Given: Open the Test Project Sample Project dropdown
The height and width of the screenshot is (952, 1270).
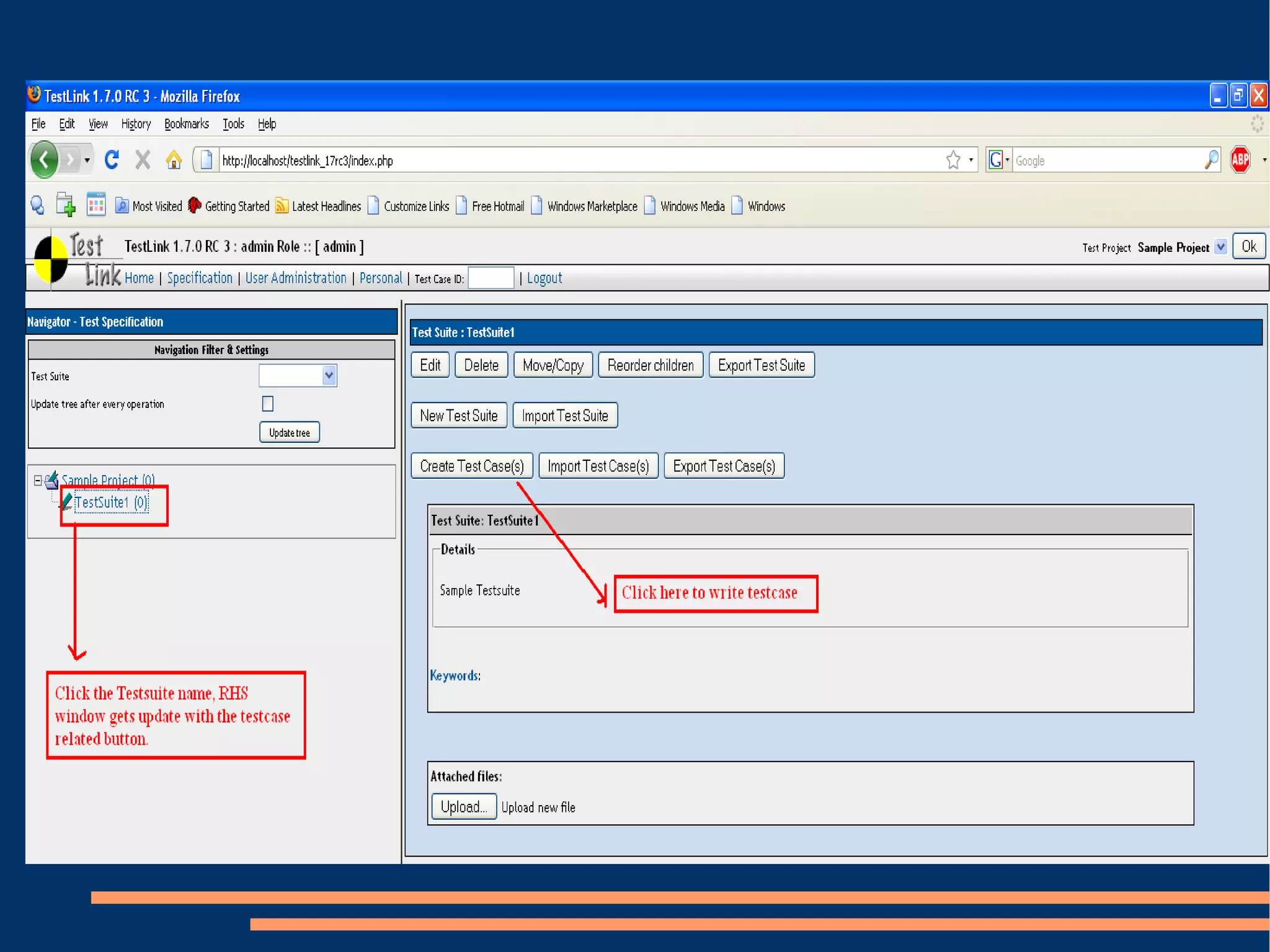Looking at the screenshot, I should click(x=1220, y=247).
